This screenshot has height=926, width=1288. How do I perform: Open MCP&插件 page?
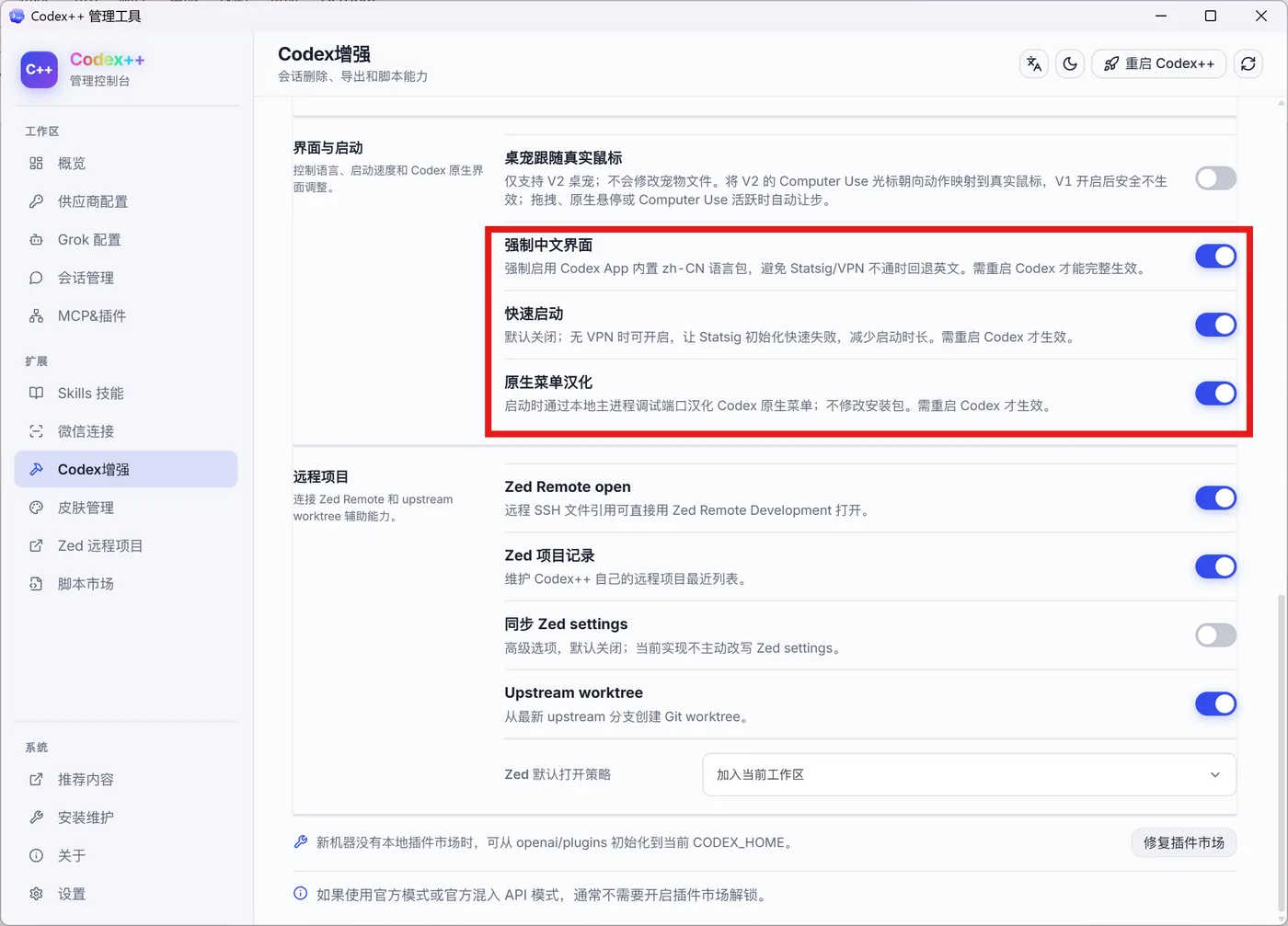click(x=126, y=315)
